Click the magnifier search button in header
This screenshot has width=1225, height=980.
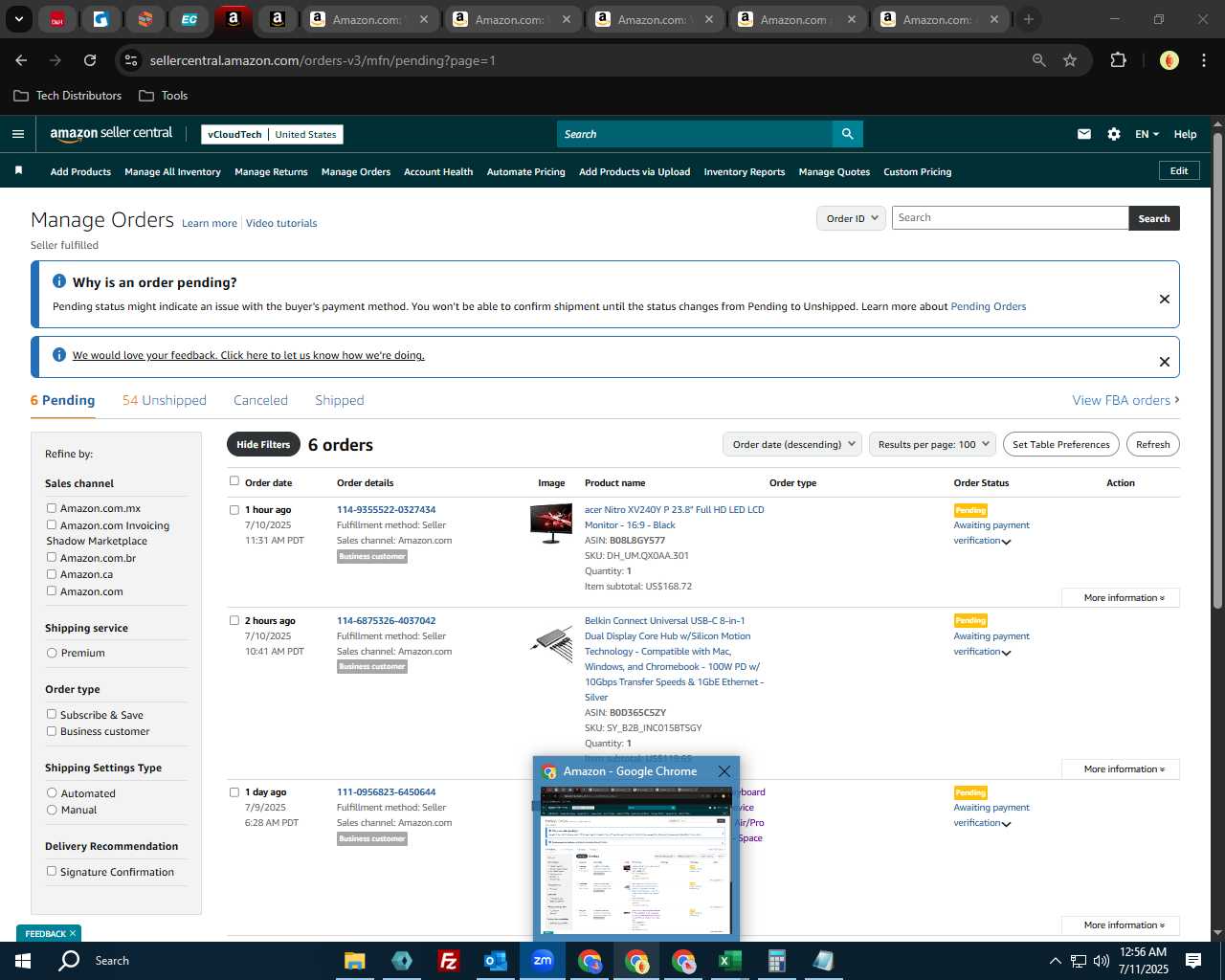click(x=847, y=134)
